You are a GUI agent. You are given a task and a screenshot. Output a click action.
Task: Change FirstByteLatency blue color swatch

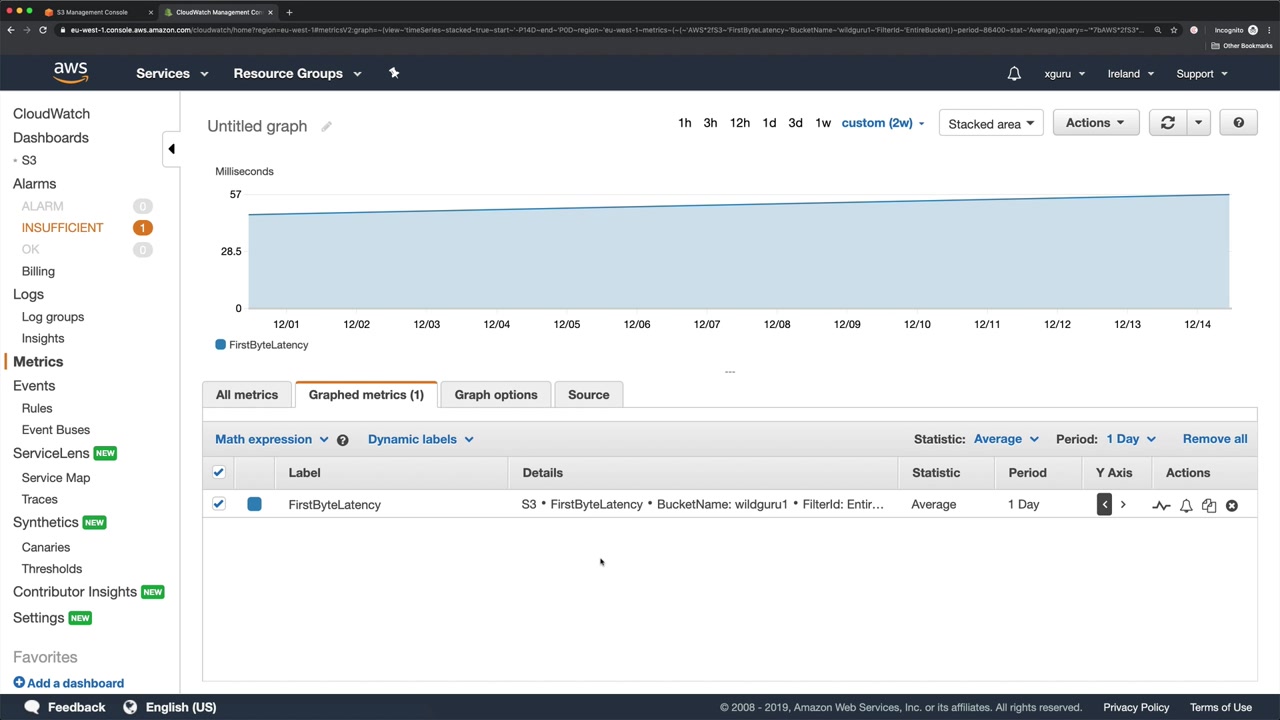tap(254, 504)
